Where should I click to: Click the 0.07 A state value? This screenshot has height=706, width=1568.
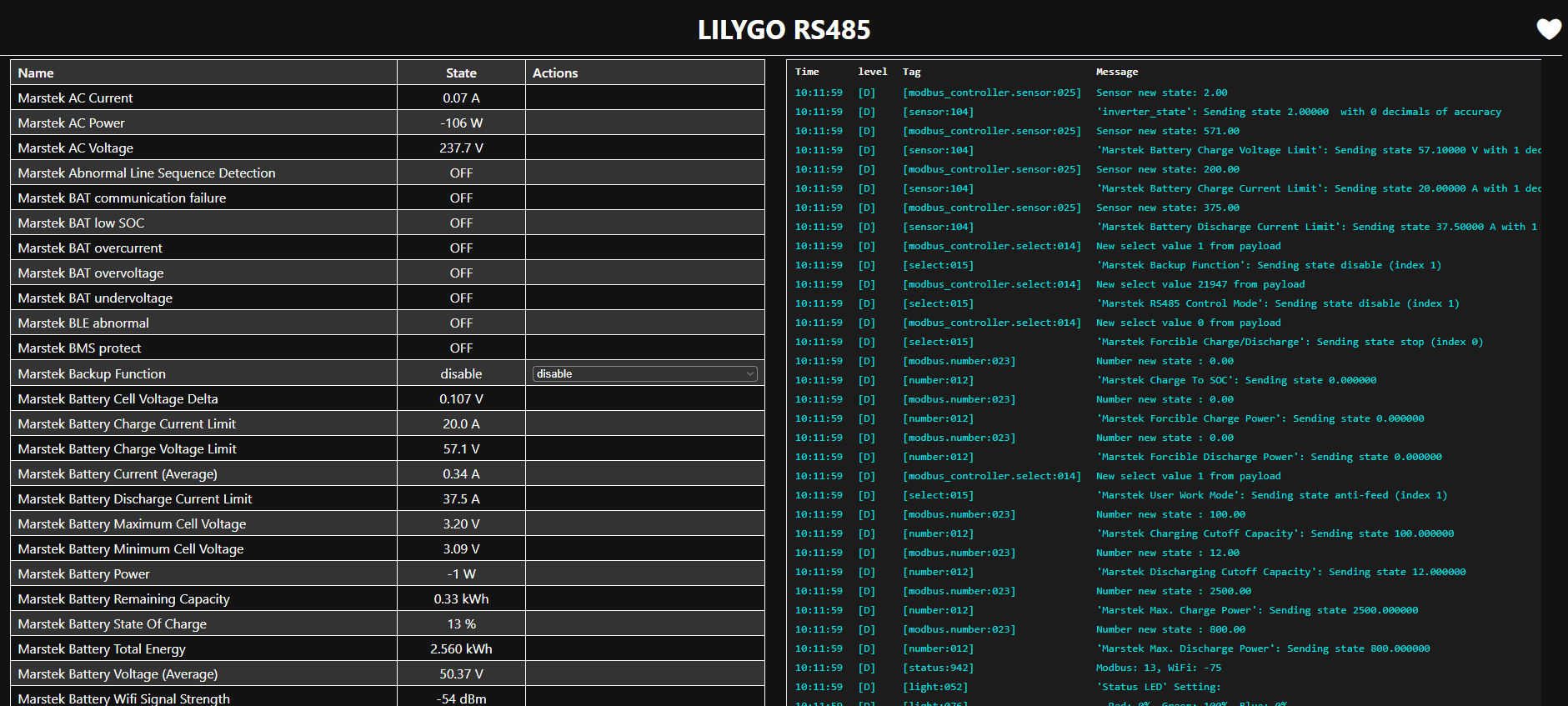pos(461,98)
